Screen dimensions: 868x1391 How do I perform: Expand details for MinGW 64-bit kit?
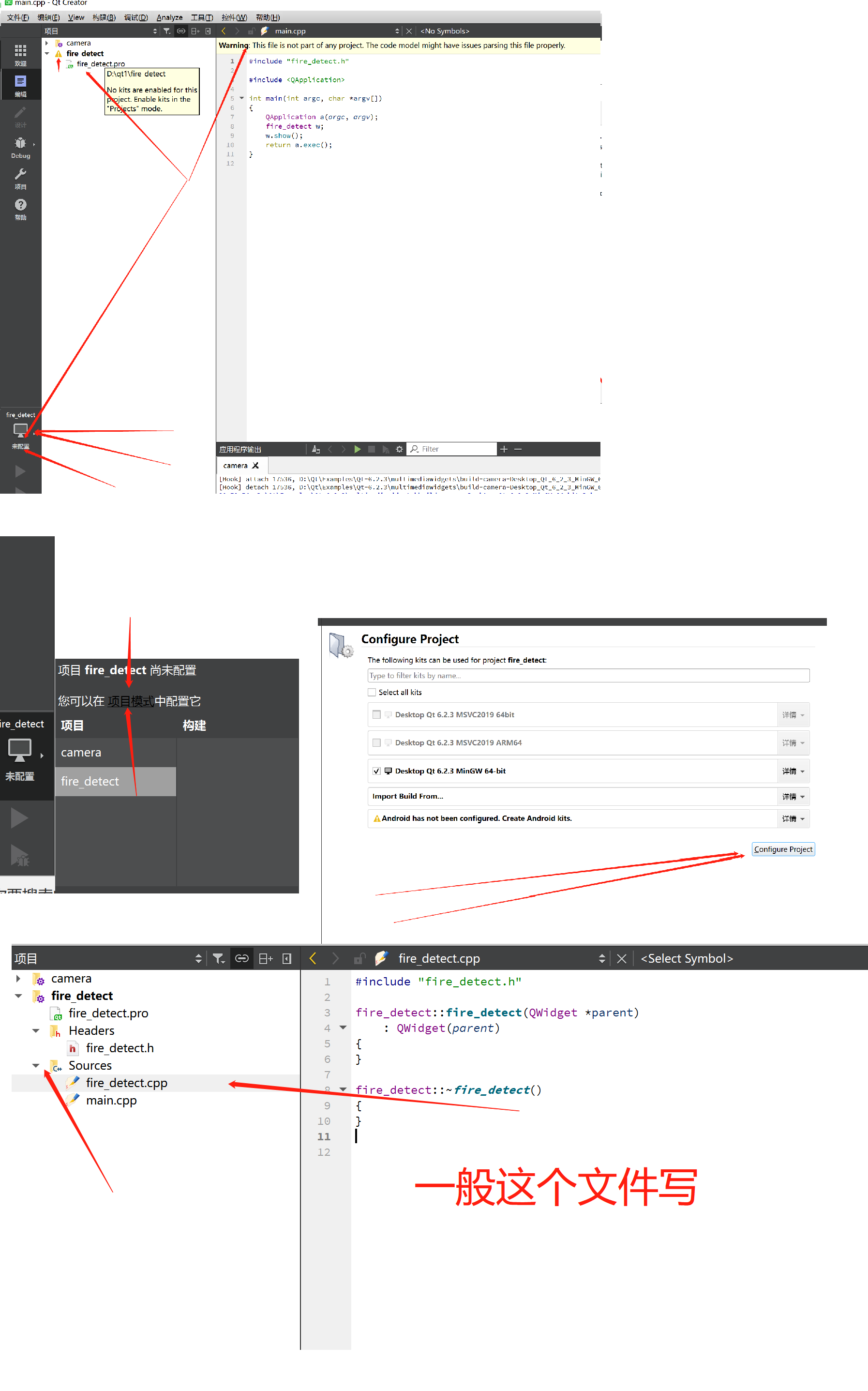[x=793, y=771]
